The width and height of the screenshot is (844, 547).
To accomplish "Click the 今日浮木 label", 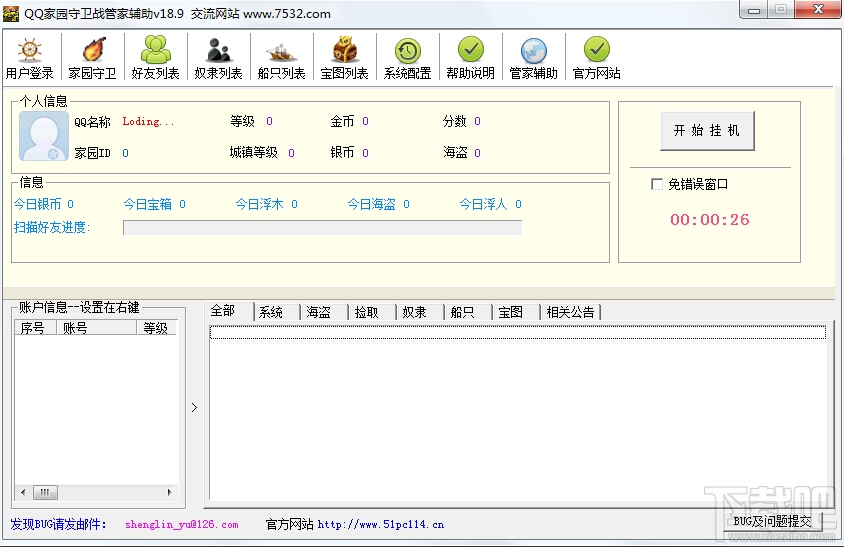I will point(259,204).
